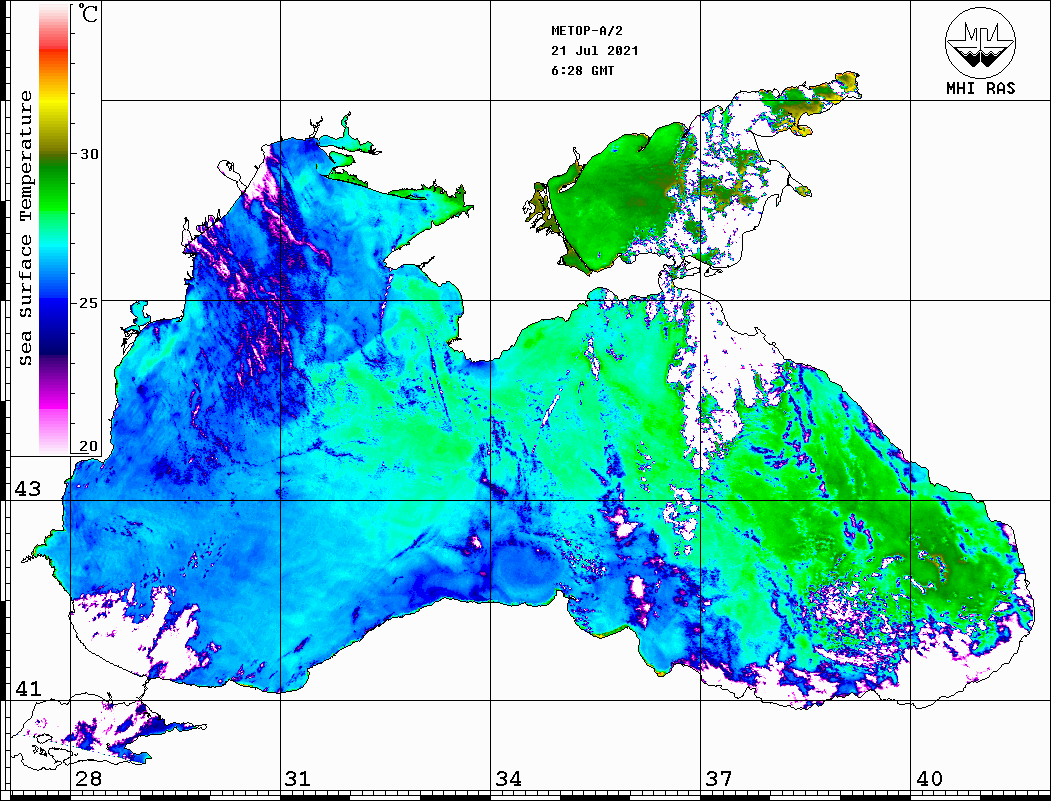This screenshot has height=801, width=1051.
Task: Click the '°C' unit label
Action: point(87,13)
